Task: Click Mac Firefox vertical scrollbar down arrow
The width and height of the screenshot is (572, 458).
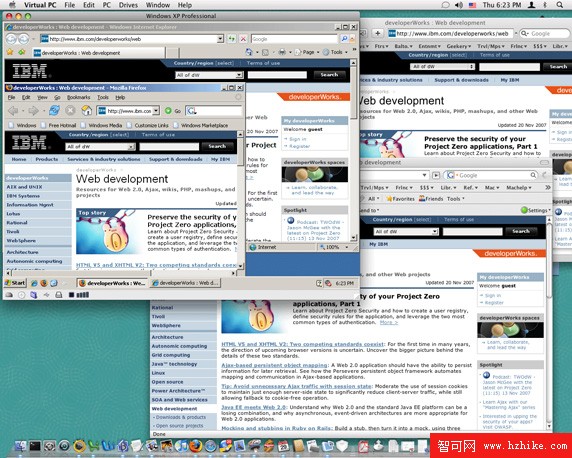Action: (x=549, y=426)
